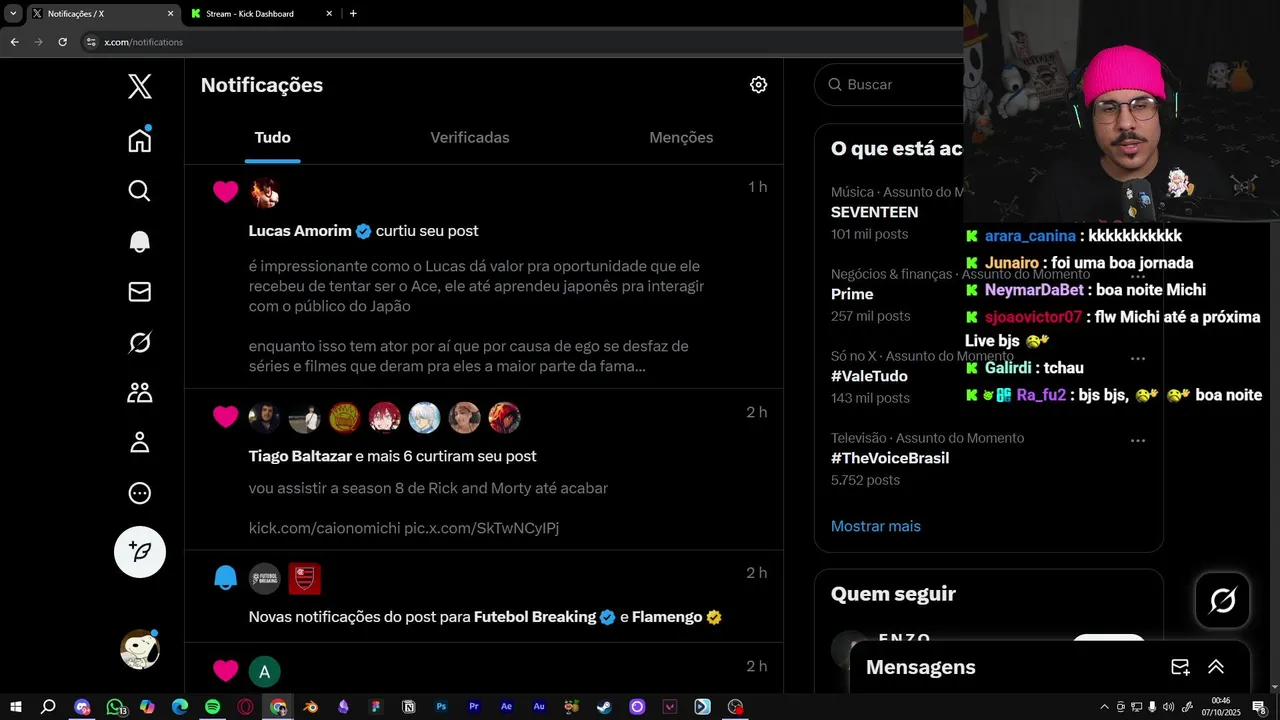Click the compose post button
Image resolution: width=1280 pixels, height=720 pixels.
(x=140, y=552)
